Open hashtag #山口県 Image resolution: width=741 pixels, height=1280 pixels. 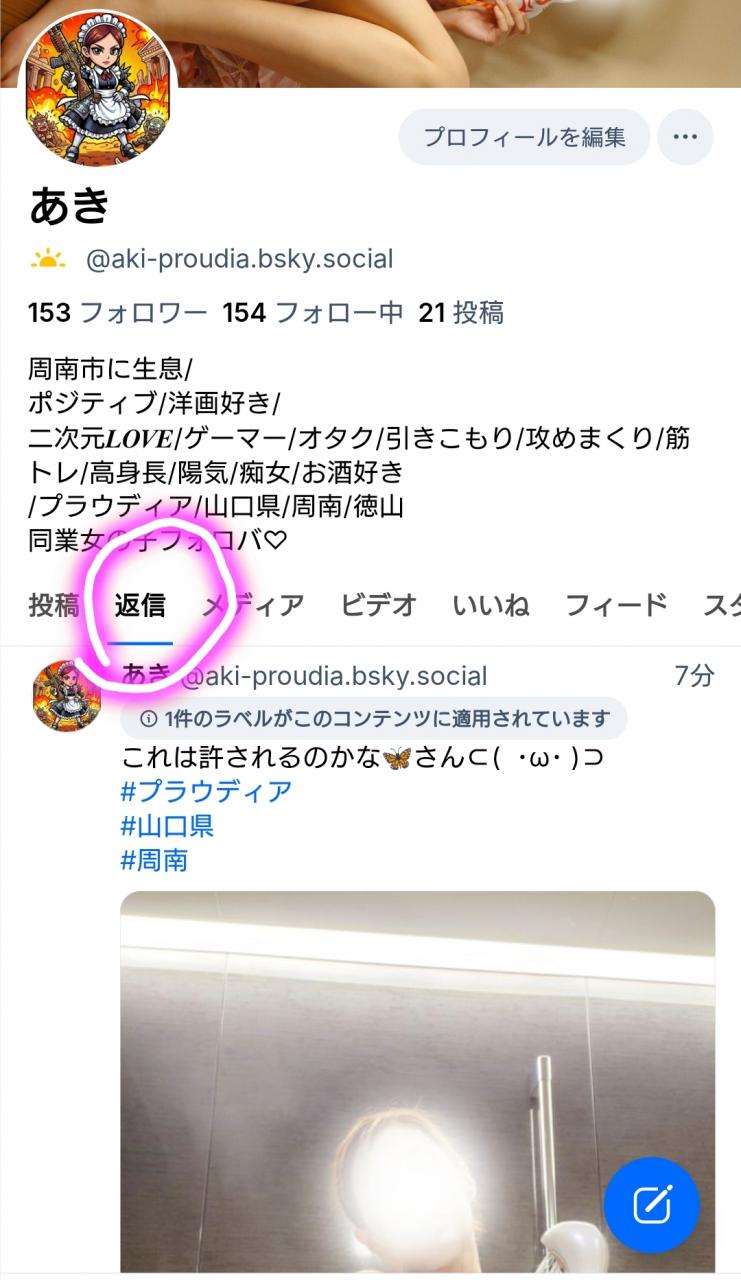click(167, 826)
